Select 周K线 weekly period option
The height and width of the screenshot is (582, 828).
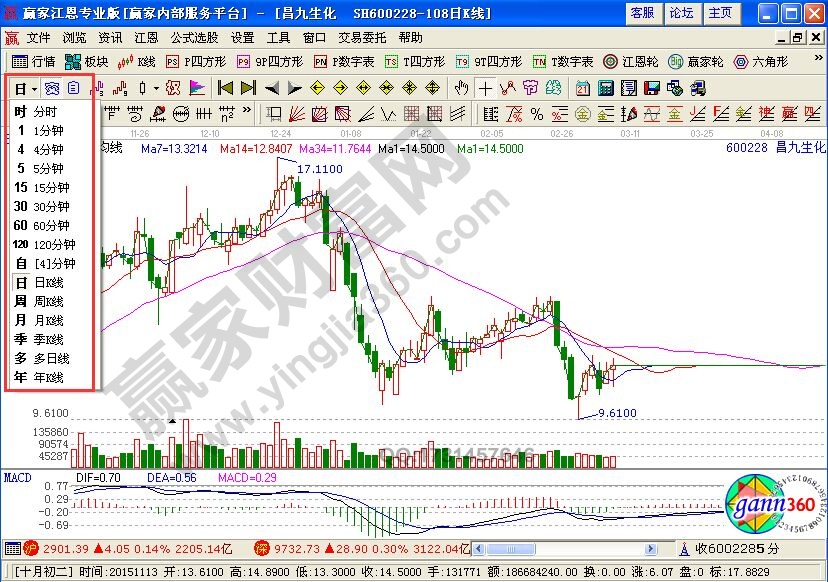pyautogui.click(x=40, y=302)
